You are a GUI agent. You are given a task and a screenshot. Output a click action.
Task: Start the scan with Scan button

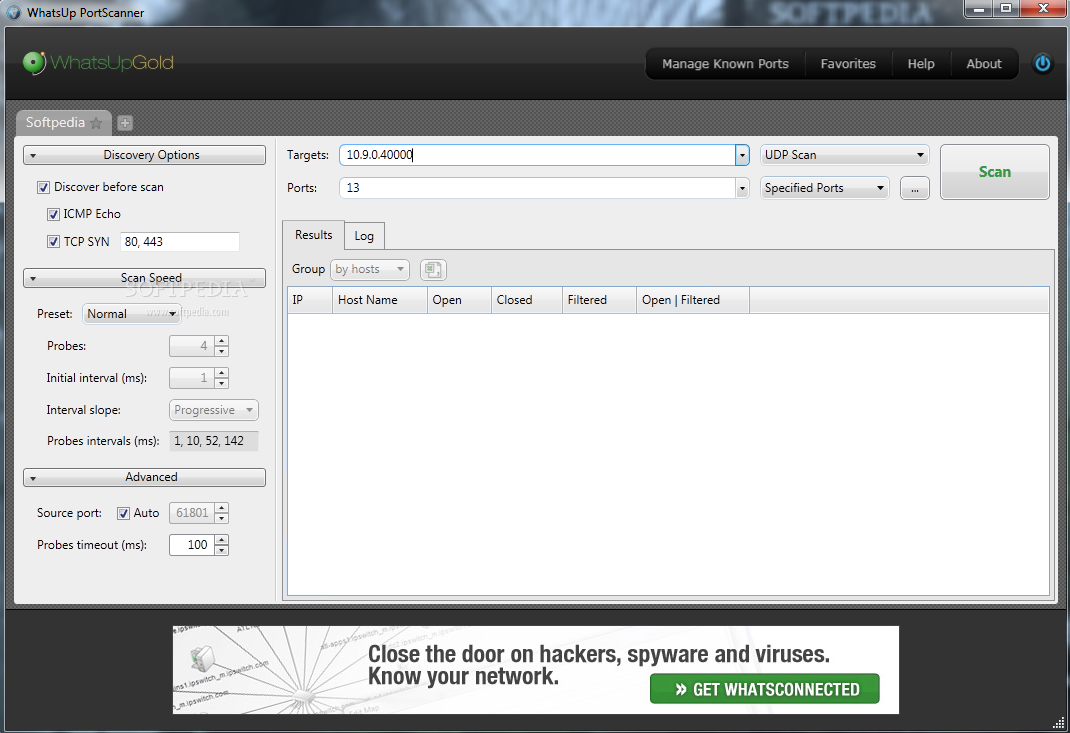point(995,172)
